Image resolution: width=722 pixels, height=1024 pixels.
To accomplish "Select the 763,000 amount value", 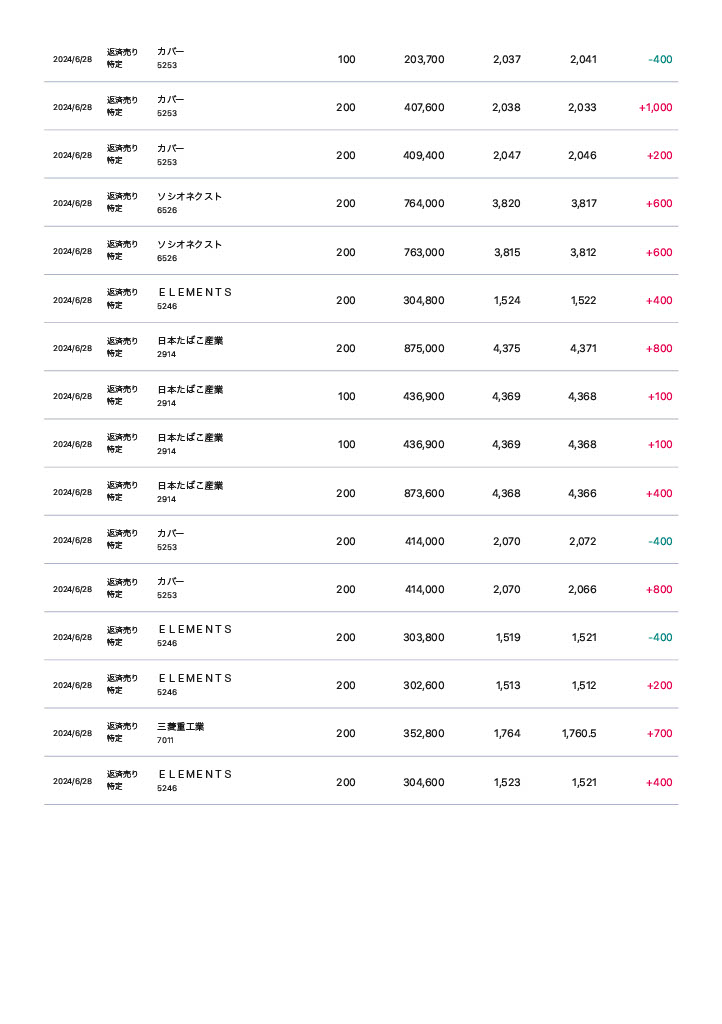I will click(x=424, y=253).
